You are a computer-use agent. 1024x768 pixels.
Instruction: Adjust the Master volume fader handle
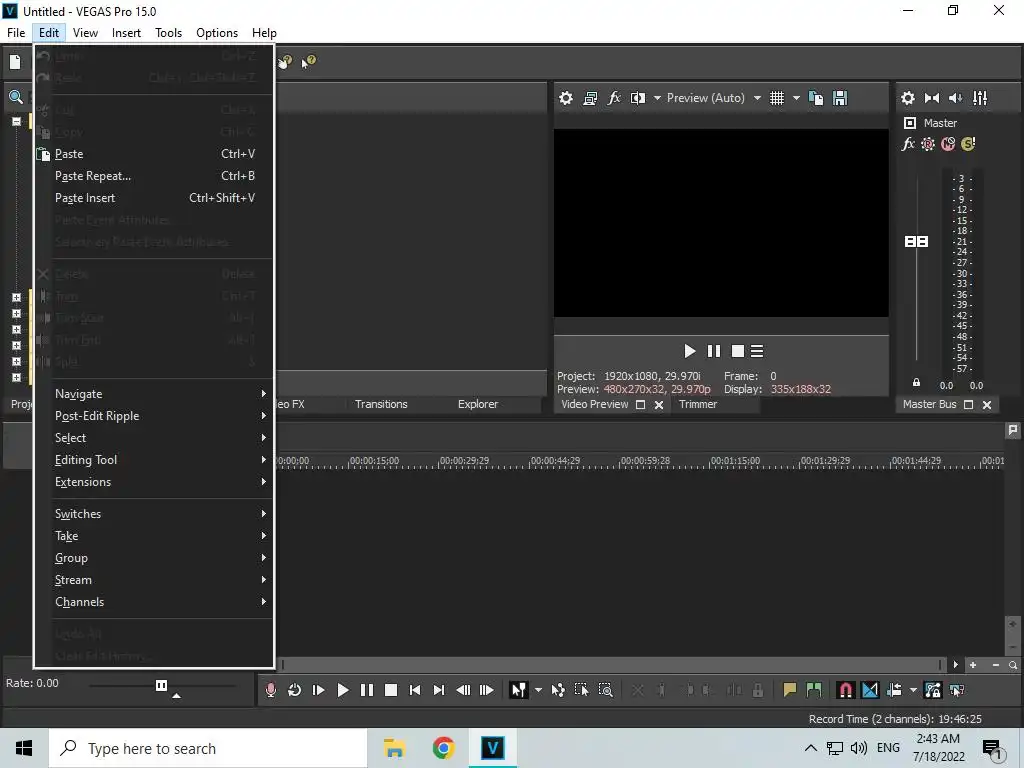pyautogui.click(x=916, y=242)
